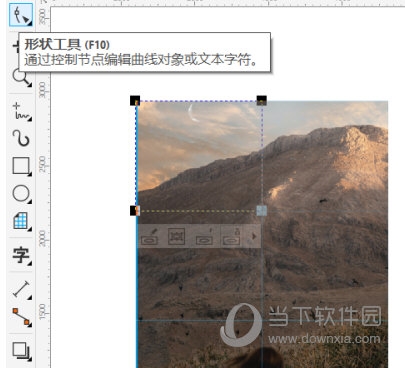This screenshot has height=368, width=405.
Task: Toggle Lock contents to PowerClip icon
Action: pyautogui.click(x=231, y=236)
